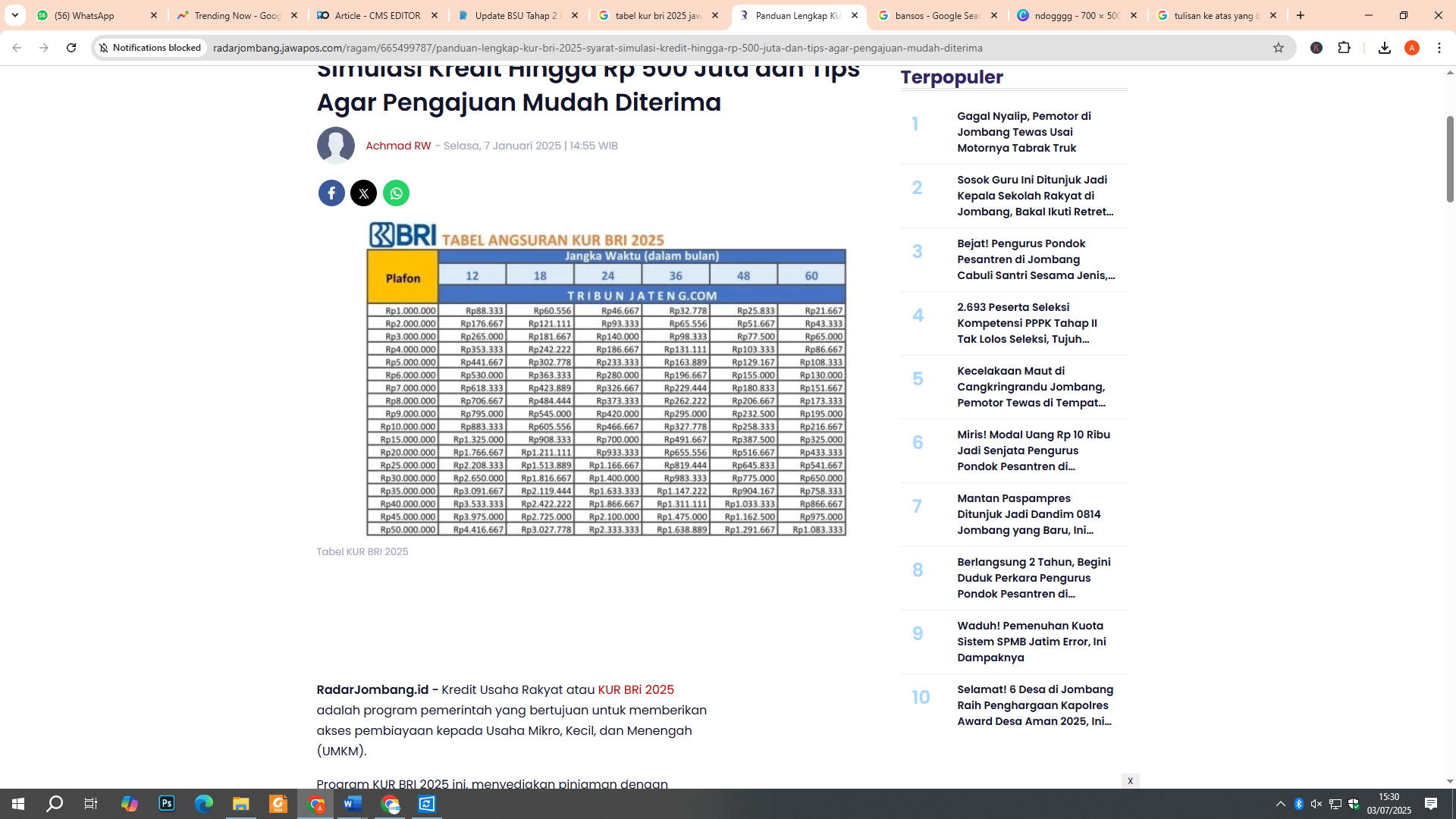Open notification center icon
This screenshot has width=1456, height=819.
tap(1431, 804)
